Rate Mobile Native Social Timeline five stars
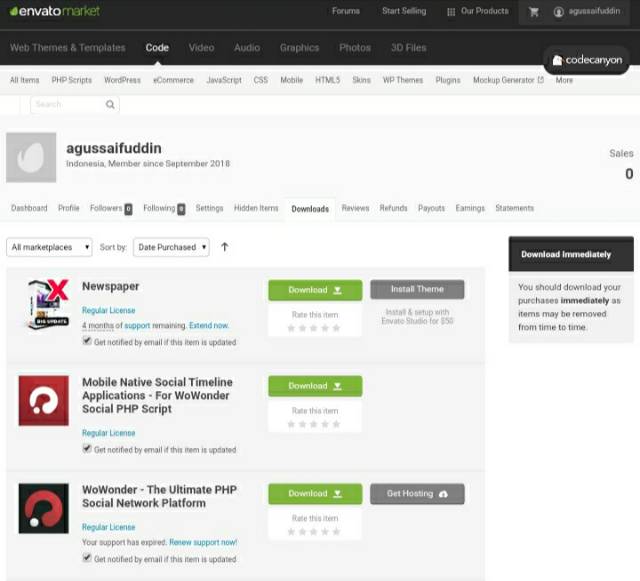This screenshot has height=581, width=640. (x=336, y=424)
